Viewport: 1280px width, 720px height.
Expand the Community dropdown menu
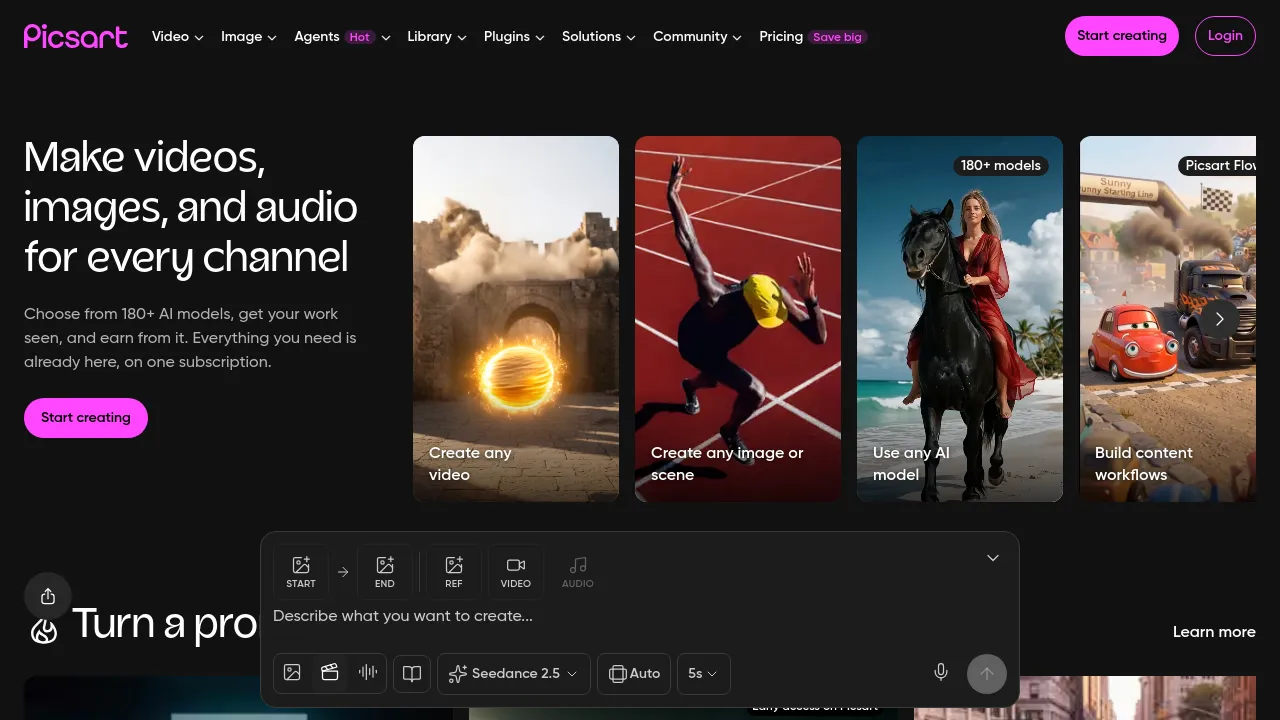(697, 37)
